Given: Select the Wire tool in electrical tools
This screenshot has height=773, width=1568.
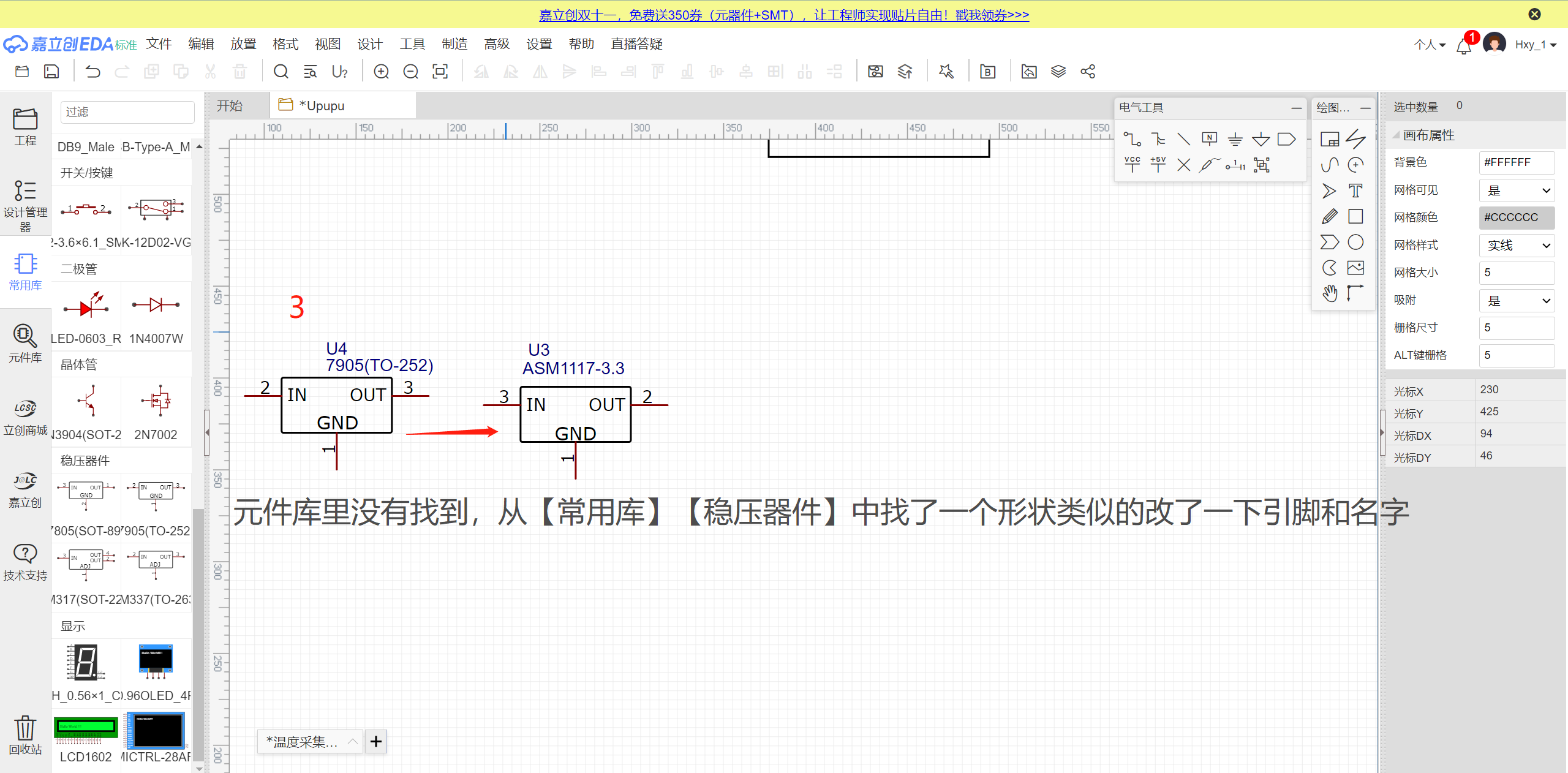Looking at the screenshot, I should 1131,139.
